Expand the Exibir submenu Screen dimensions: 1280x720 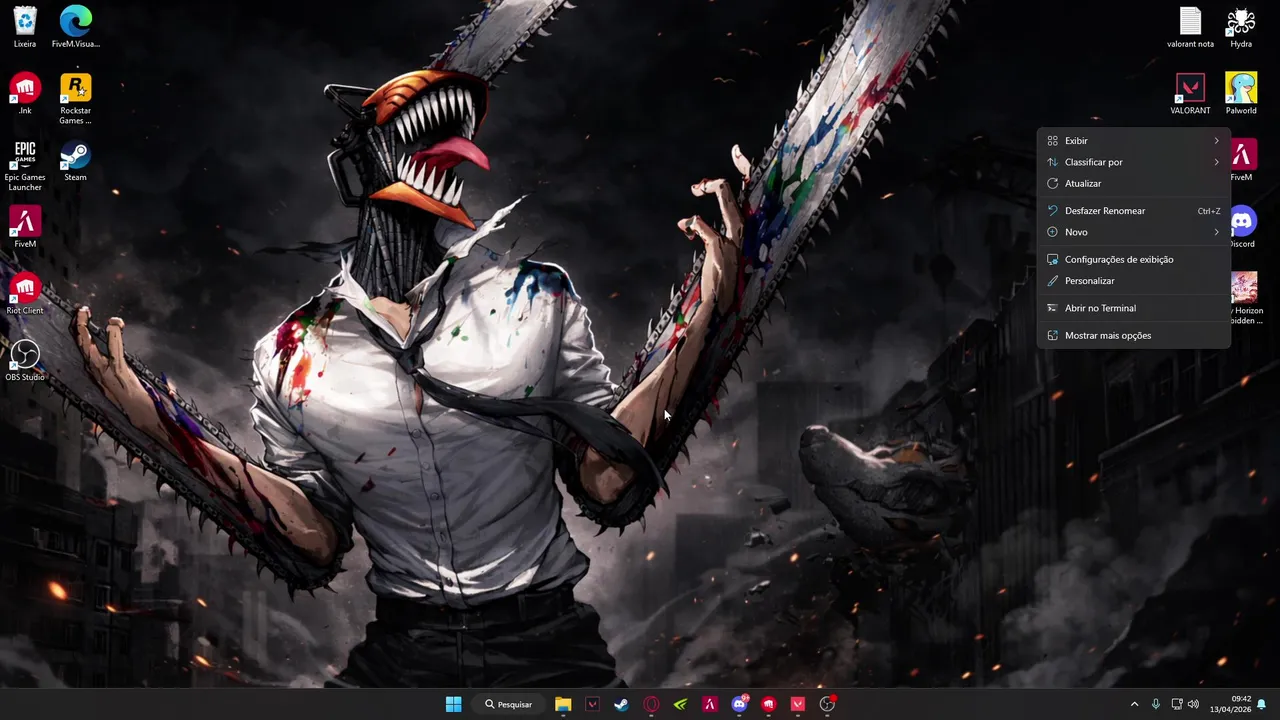1133,141
